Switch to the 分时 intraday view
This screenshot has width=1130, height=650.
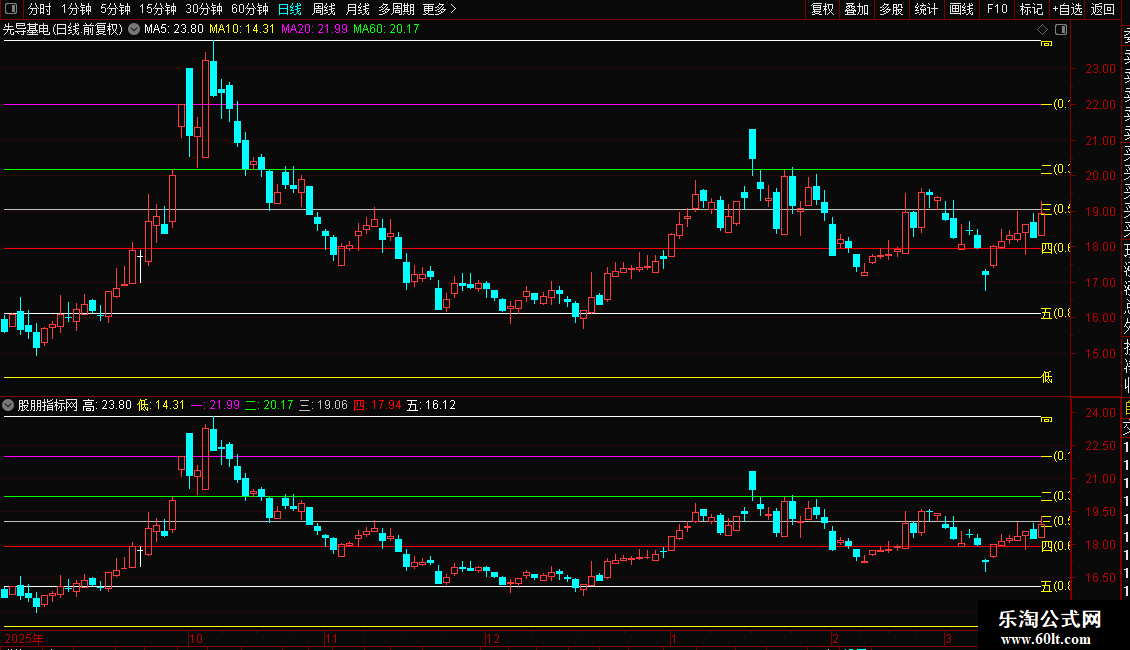(40, 9)
